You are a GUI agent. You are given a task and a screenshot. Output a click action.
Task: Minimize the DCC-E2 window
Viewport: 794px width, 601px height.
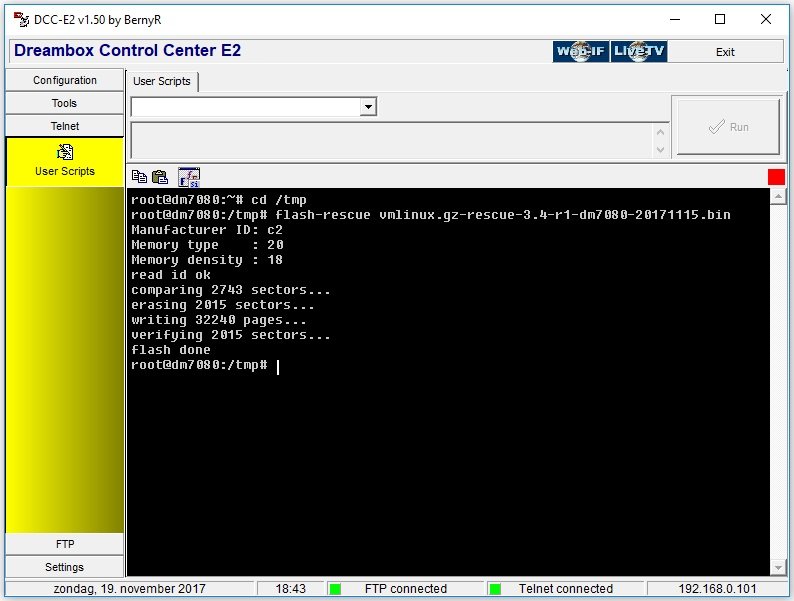[x=674, y=20]
